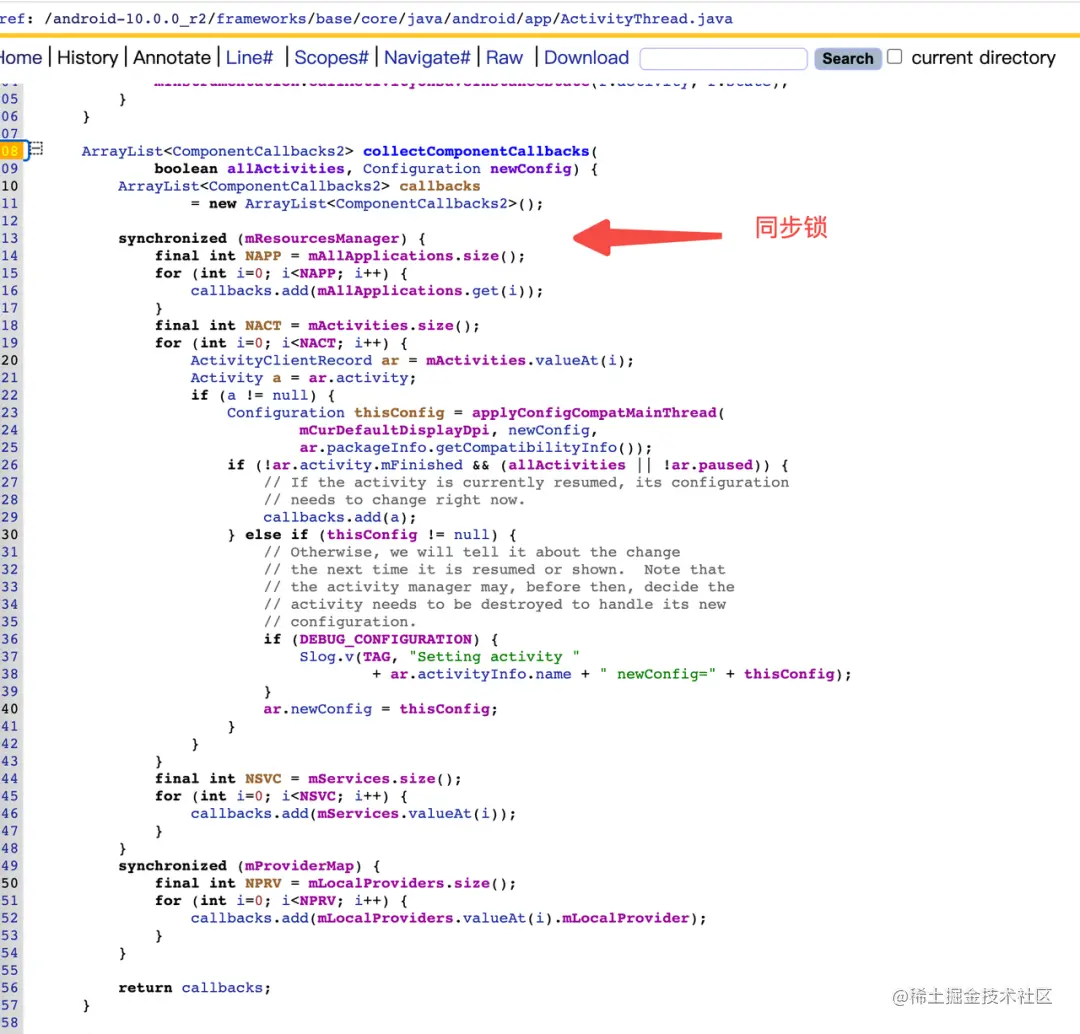Click line number 49

[x=10, y=865]
